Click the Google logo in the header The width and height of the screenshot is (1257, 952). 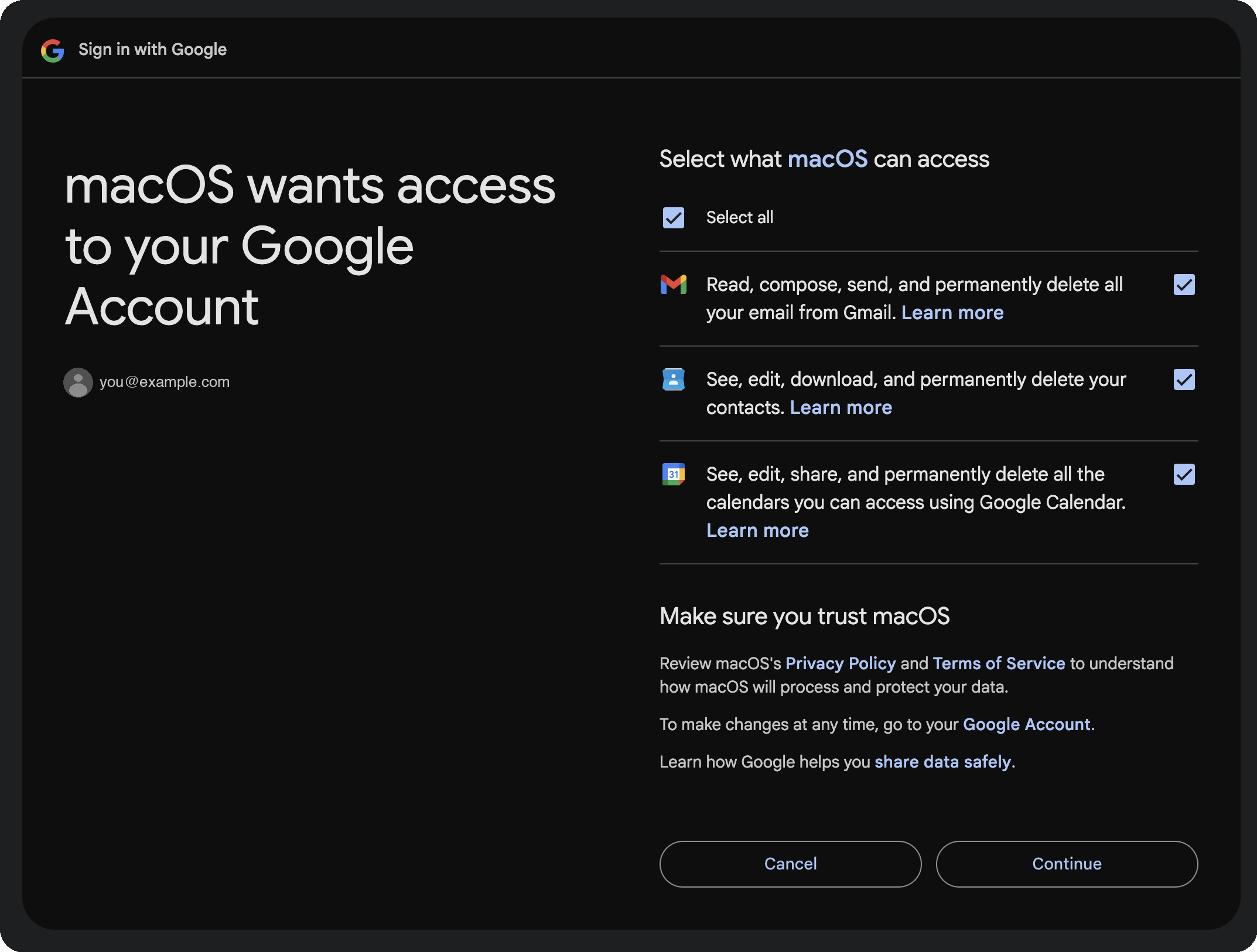[52, 50]
